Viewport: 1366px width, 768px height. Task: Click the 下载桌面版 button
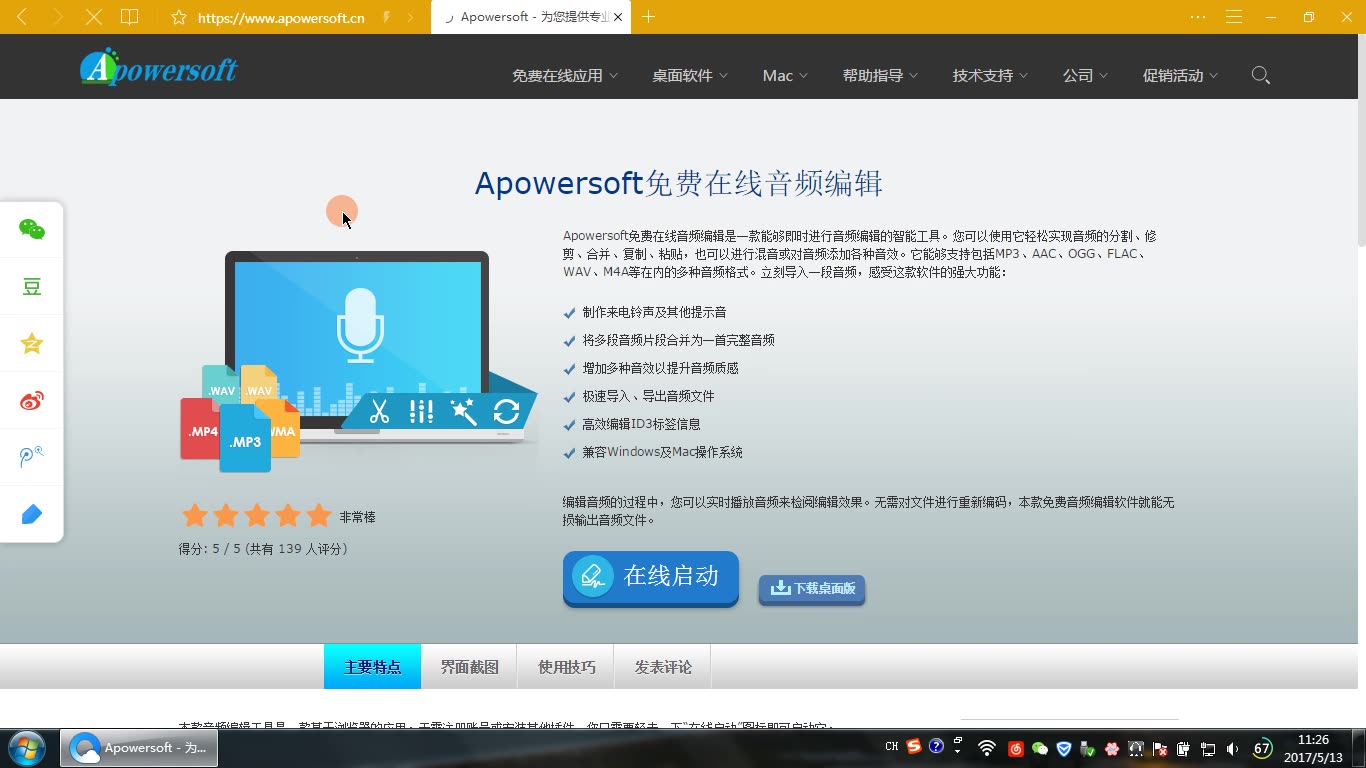(812, 588)
